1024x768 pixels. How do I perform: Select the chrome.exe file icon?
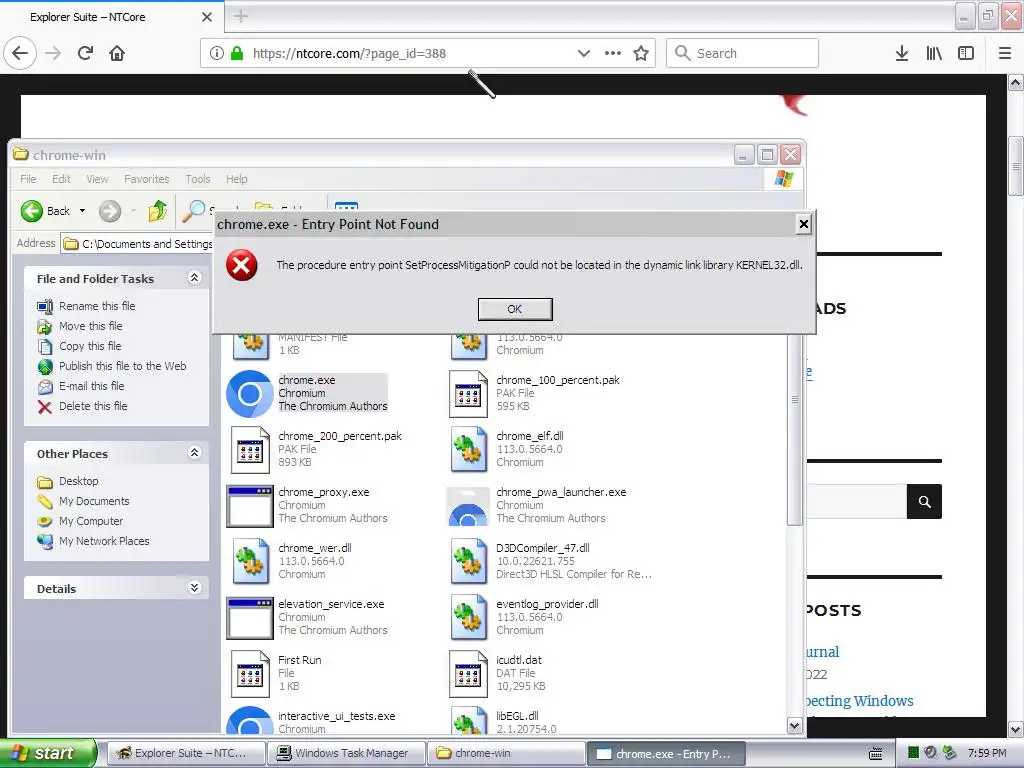(249, 394)
